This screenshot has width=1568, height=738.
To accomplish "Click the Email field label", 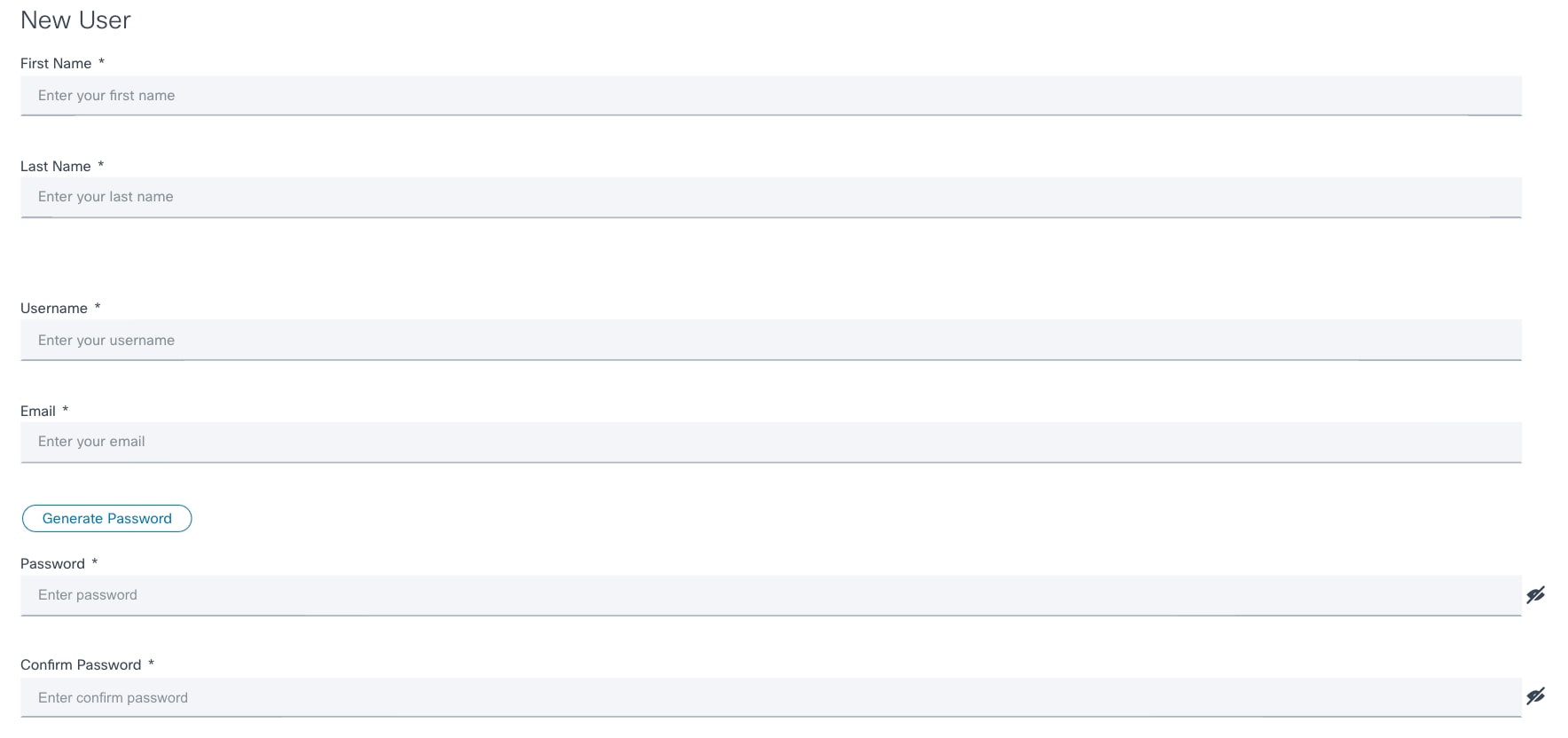I will (x=38, y=412).
